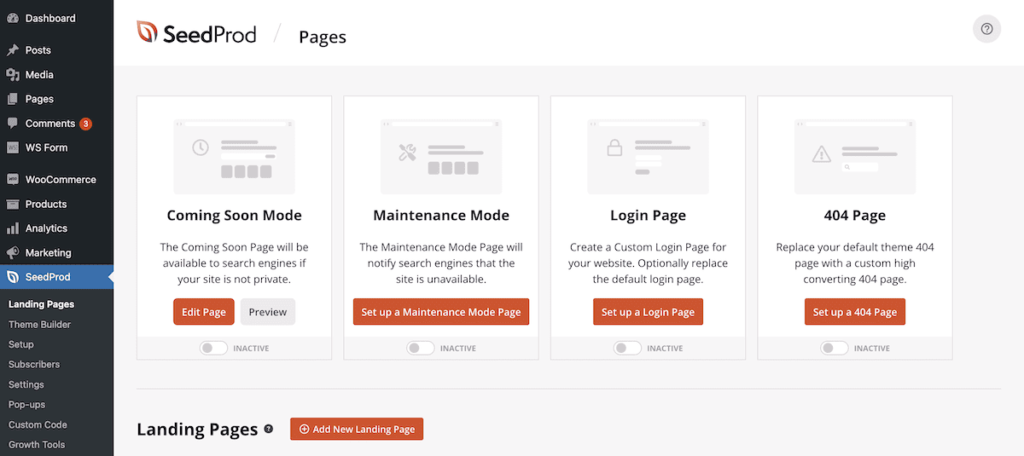Open Custom Code submenu link

coord(38,425)
